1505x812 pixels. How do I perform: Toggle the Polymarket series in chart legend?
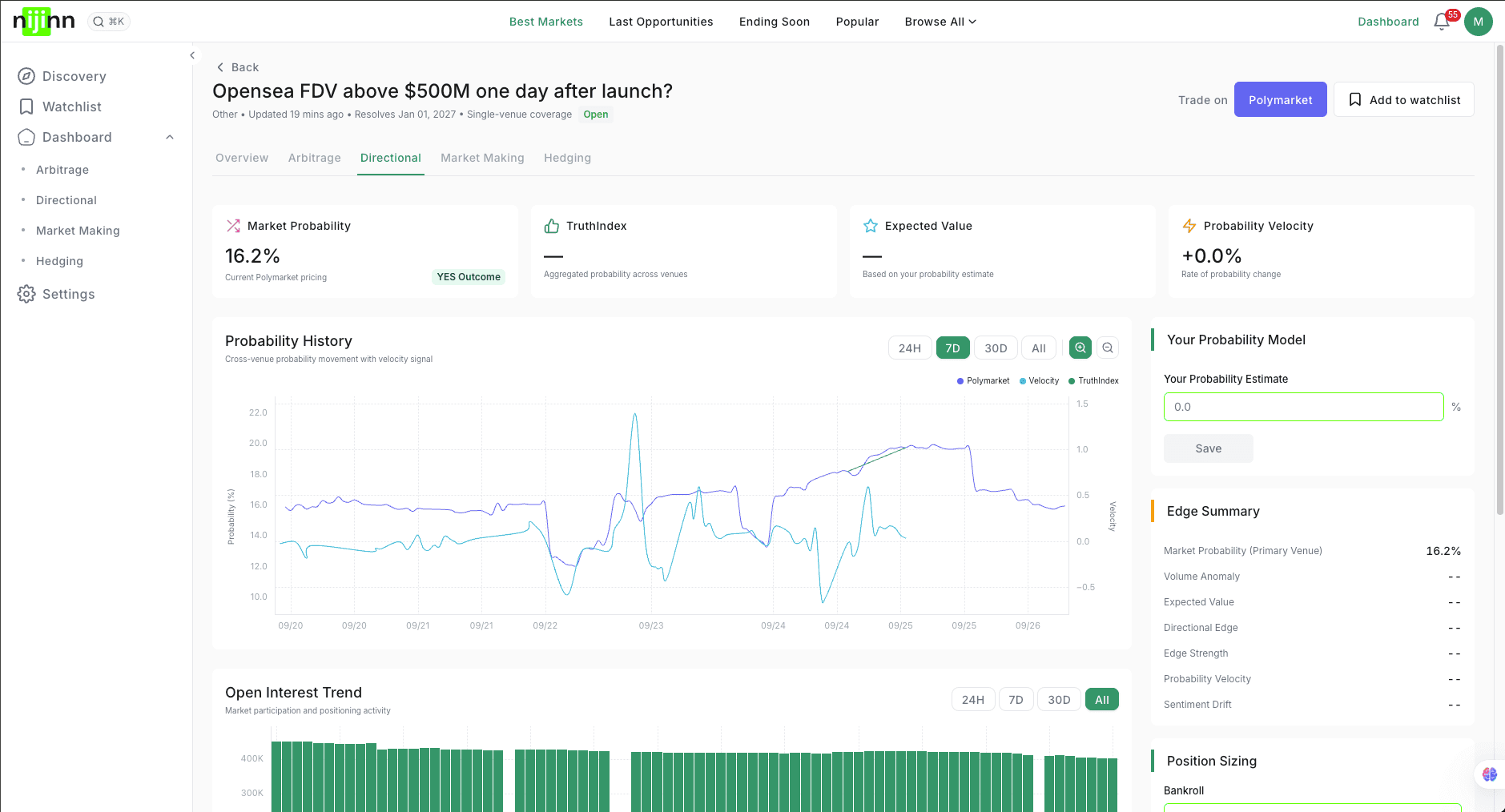983,381
